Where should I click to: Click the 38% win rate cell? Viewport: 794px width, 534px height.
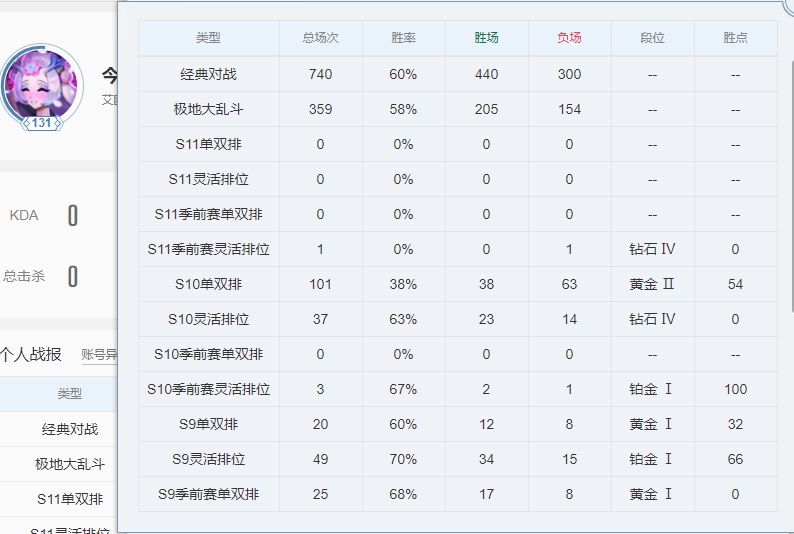[x=403, y=284]
